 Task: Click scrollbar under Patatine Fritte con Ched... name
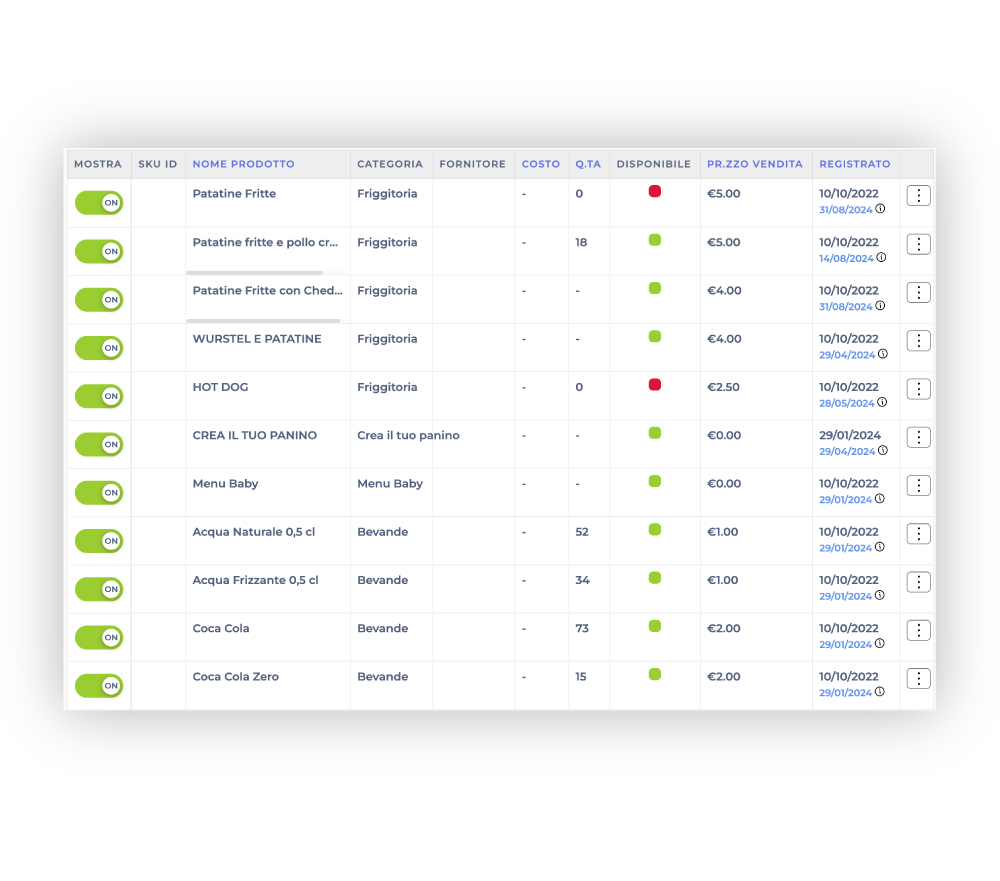(264, 321)
